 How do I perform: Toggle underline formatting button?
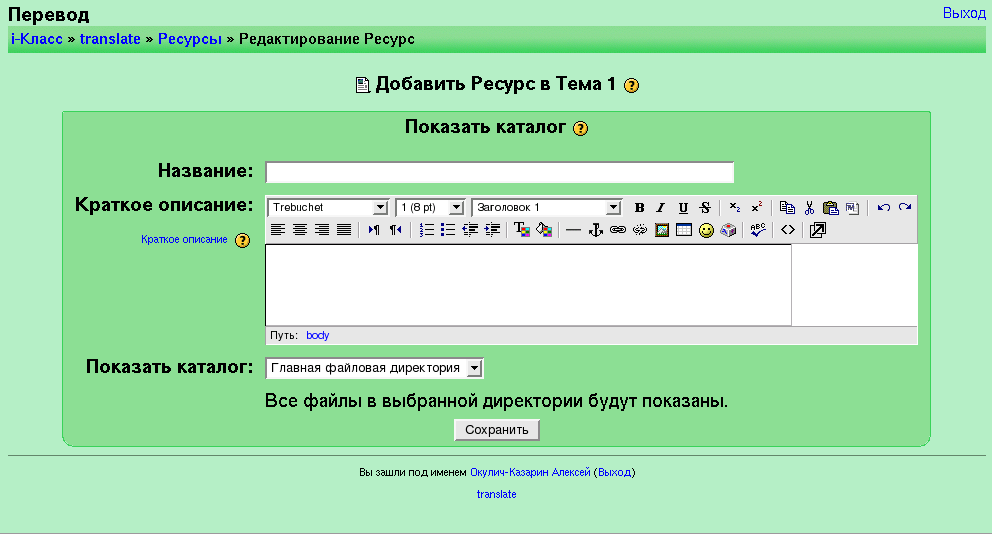(x=683, y=208)
